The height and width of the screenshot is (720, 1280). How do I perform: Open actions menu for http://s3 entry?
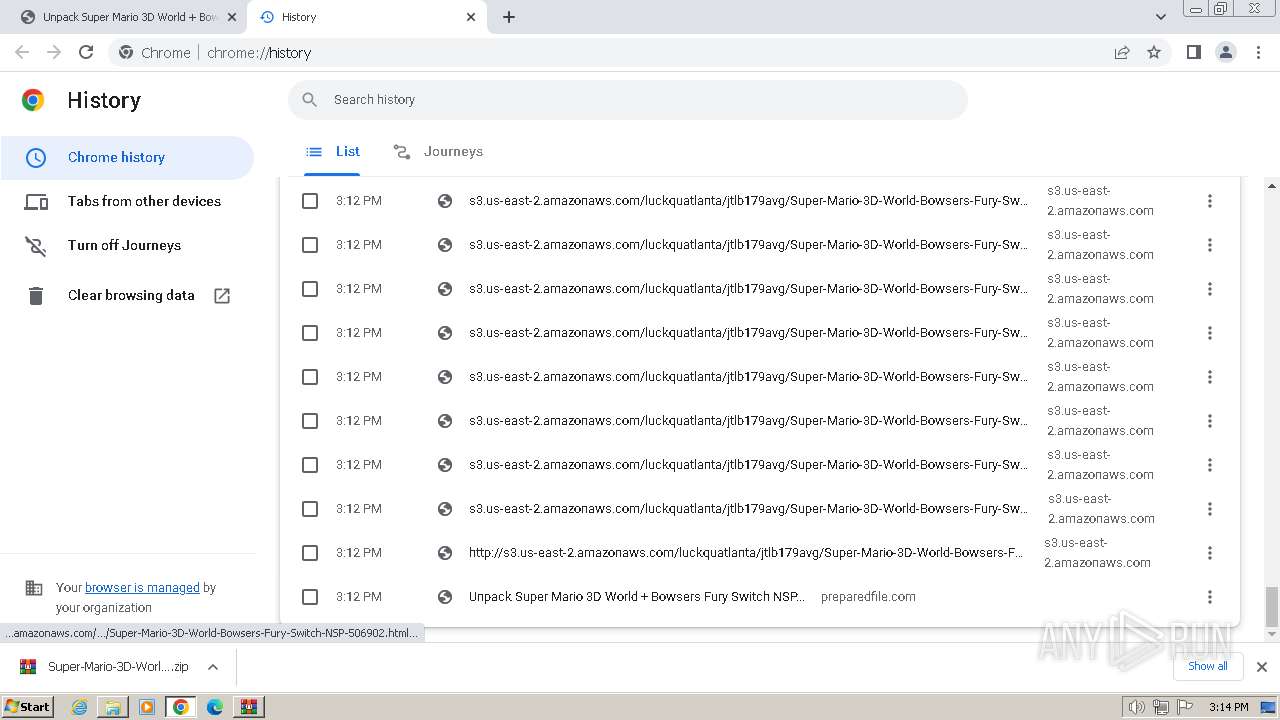1209,553
